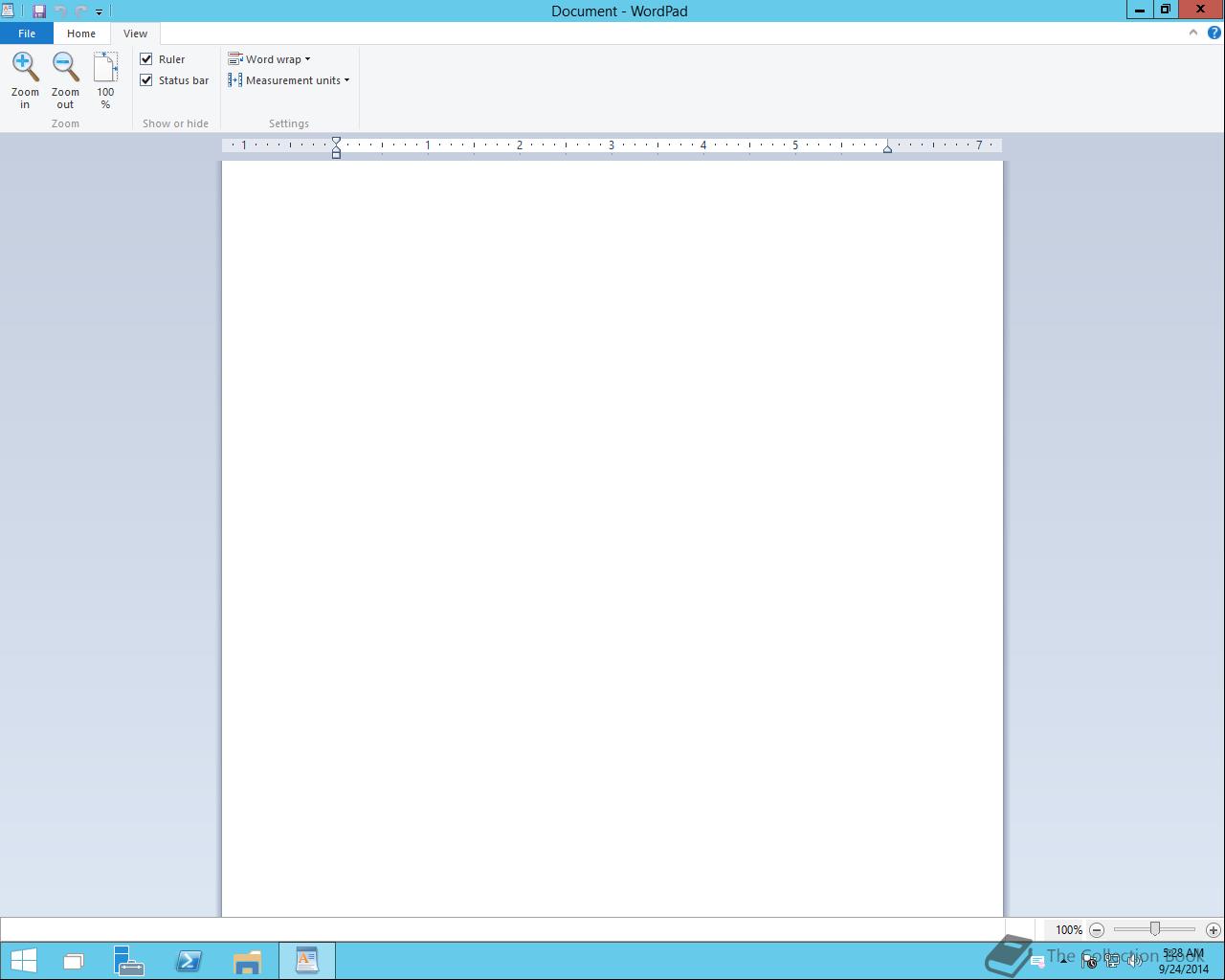This screenshot has width=1225, height=980.
Task: Collapse the ribbon with the chevron arrow
Action: (x=1192, y=33)
